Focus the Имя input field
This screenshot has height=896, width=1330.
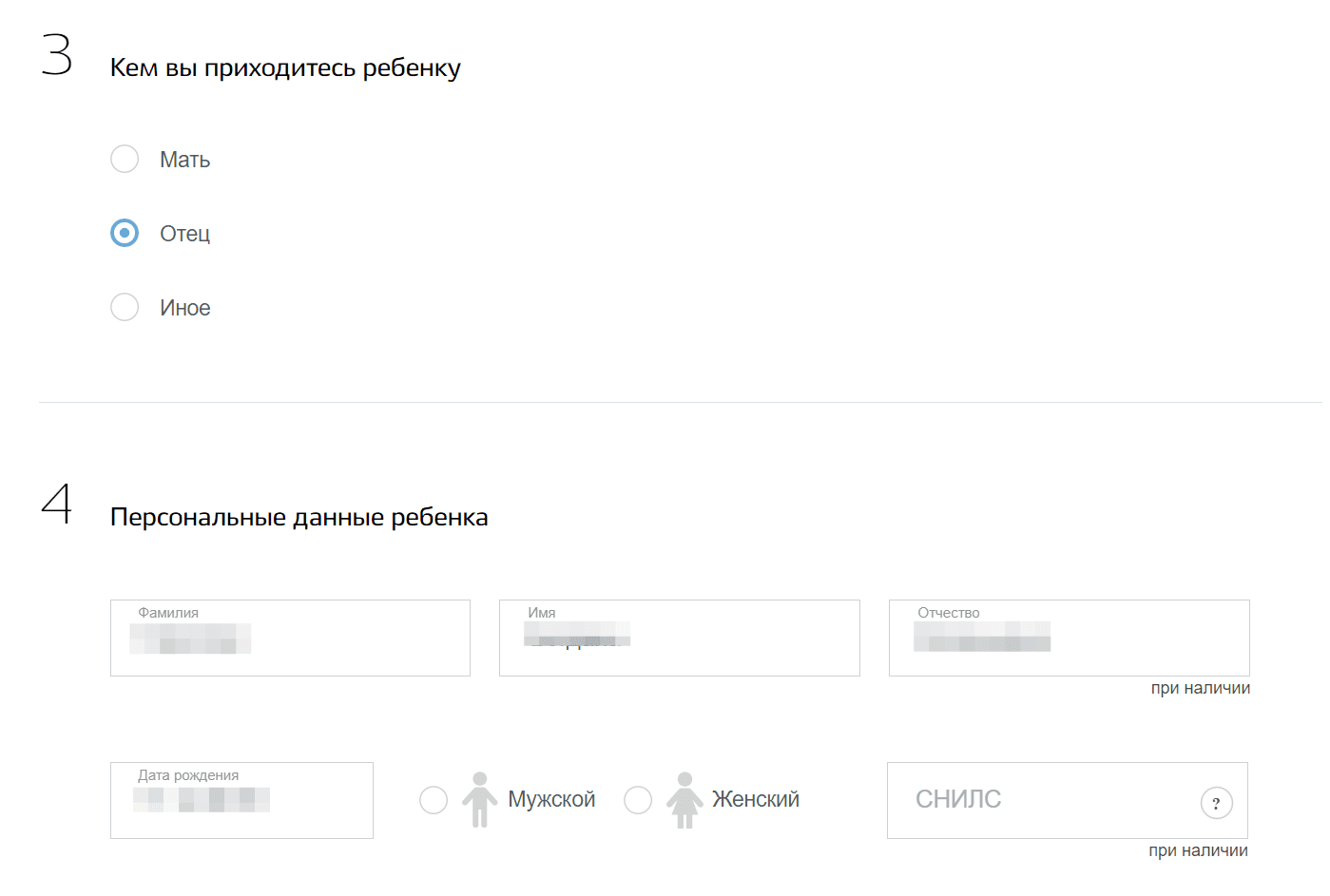(679, 639)
